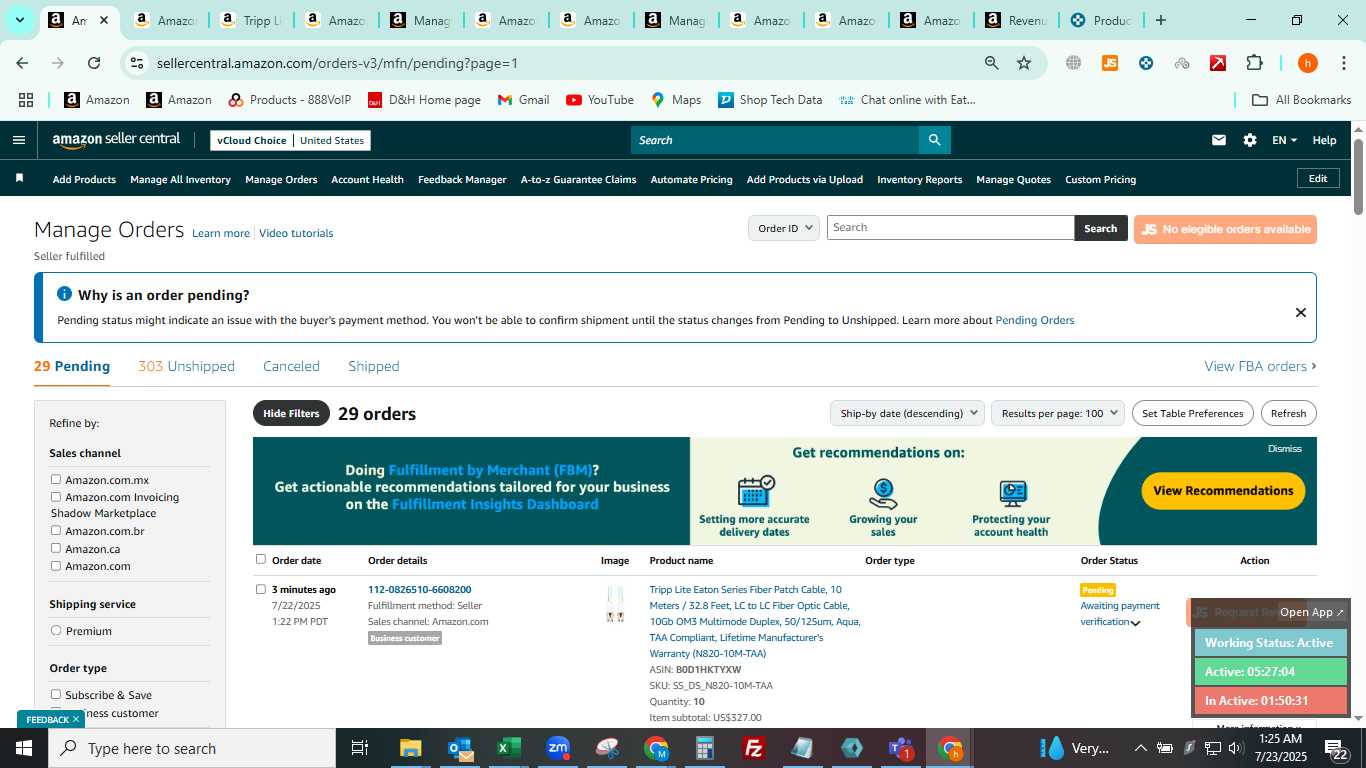Screen dimensions: 1366x768
Task: Click the blue info icon in pending notice
Action: click(64, 294)
